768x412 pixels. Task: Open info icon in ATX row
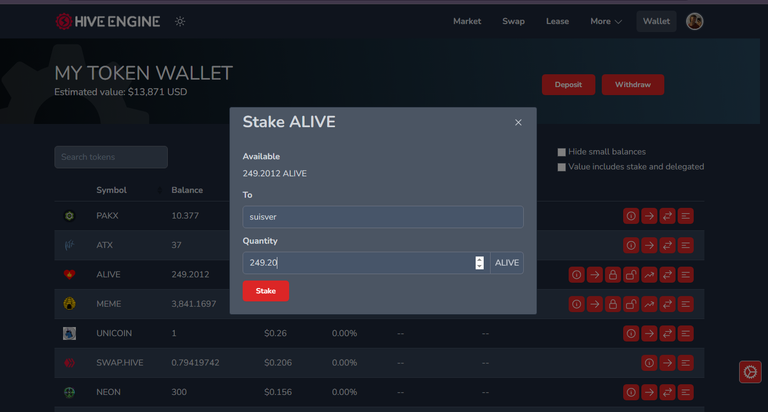point(631,245)
